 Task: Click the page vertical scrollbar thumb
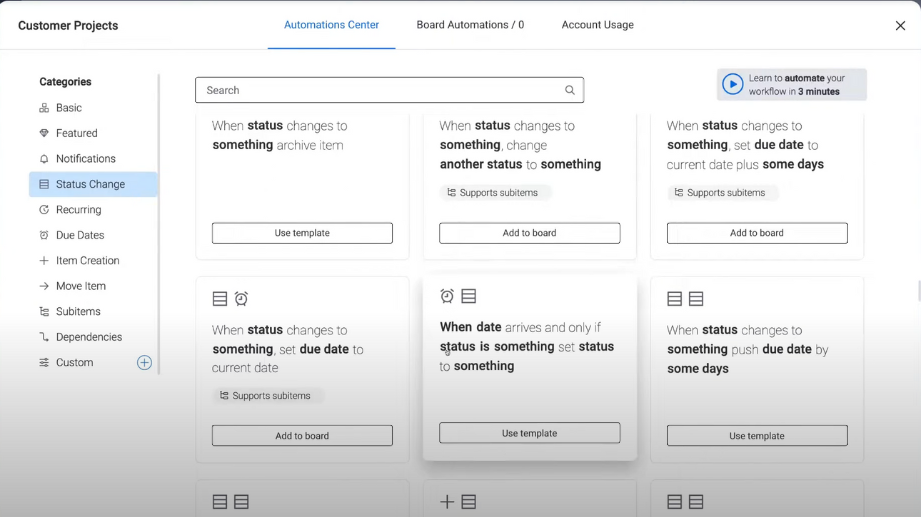pos(919,291)
